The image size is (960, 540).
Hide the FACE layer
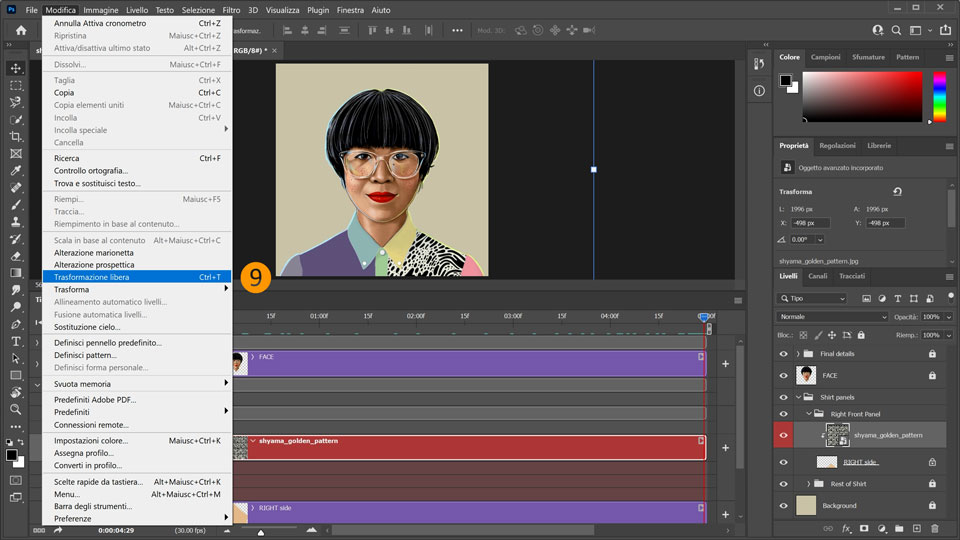[784, 375]
